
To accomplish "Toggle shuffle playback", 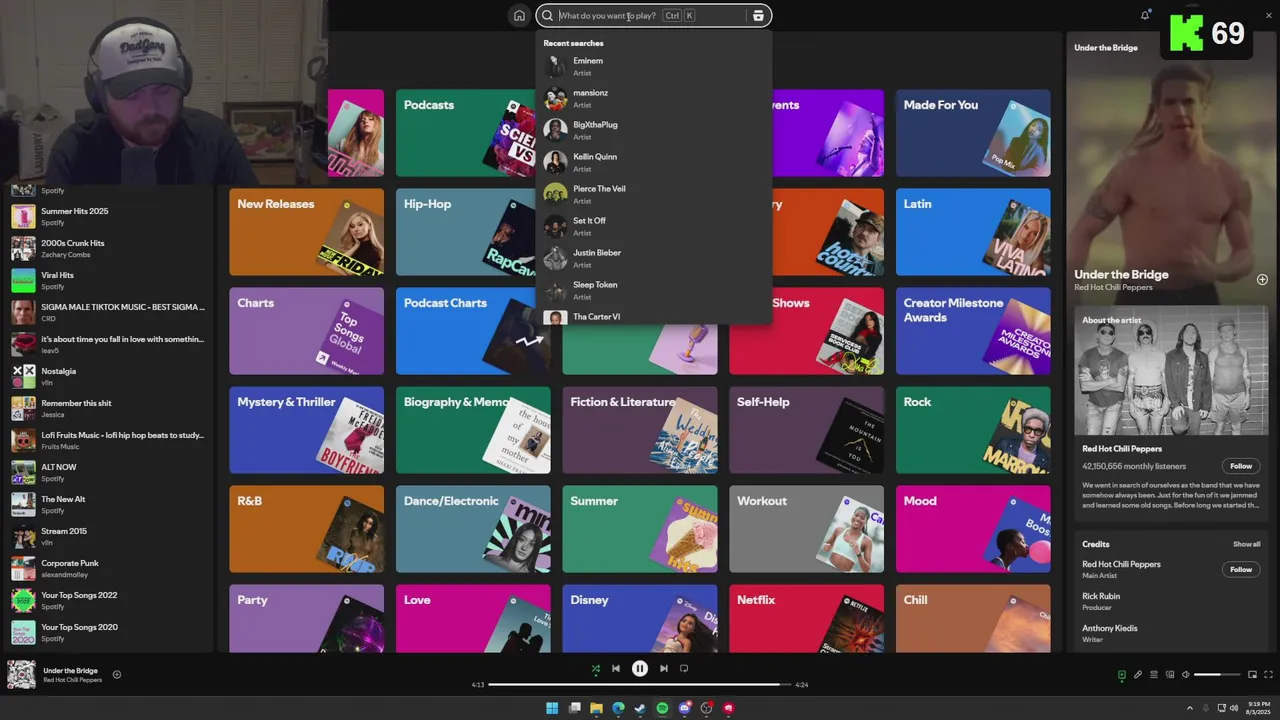I will coord(596,668).
